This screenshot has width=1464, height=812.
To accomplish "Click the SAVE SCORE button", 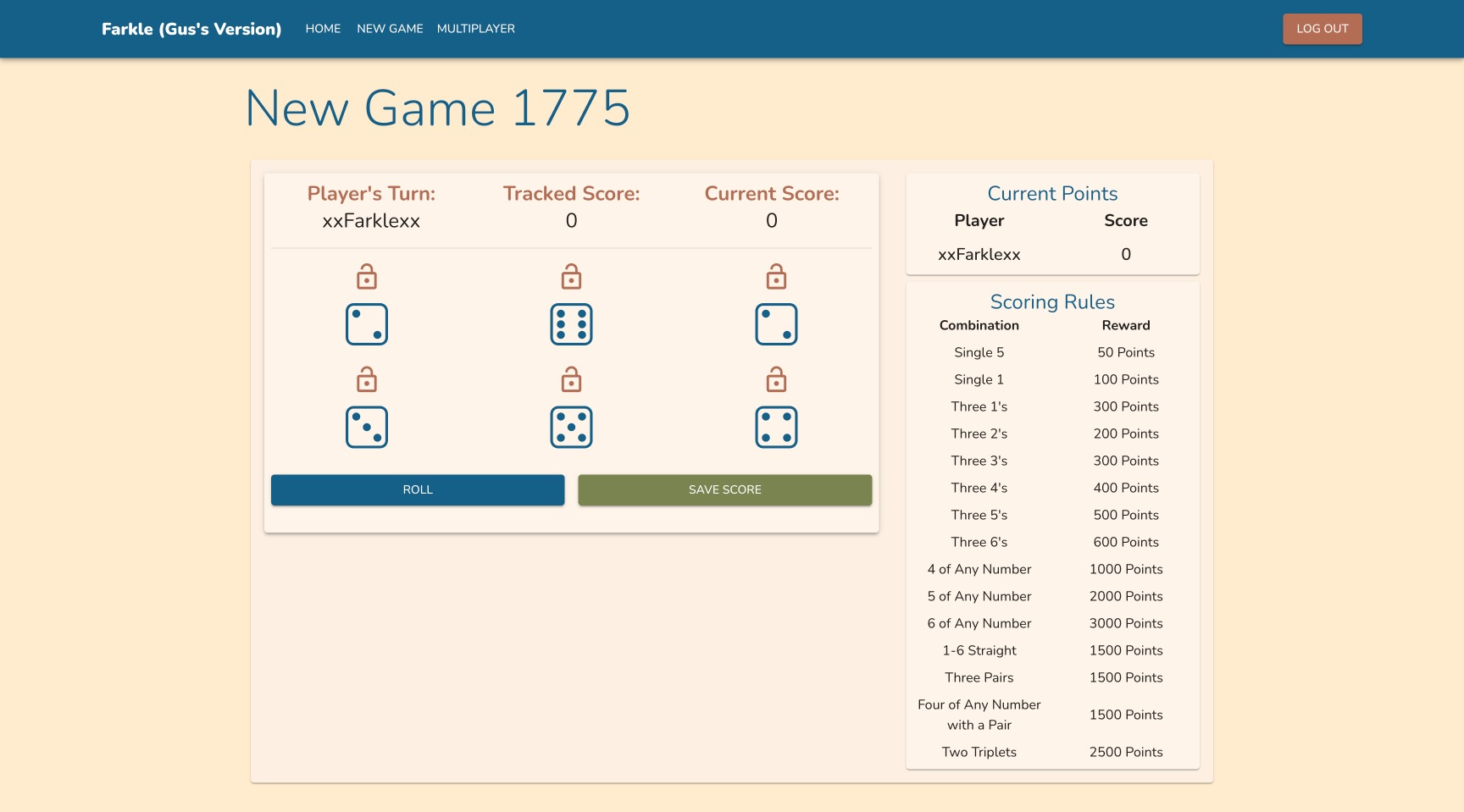I will click(724, 489).
